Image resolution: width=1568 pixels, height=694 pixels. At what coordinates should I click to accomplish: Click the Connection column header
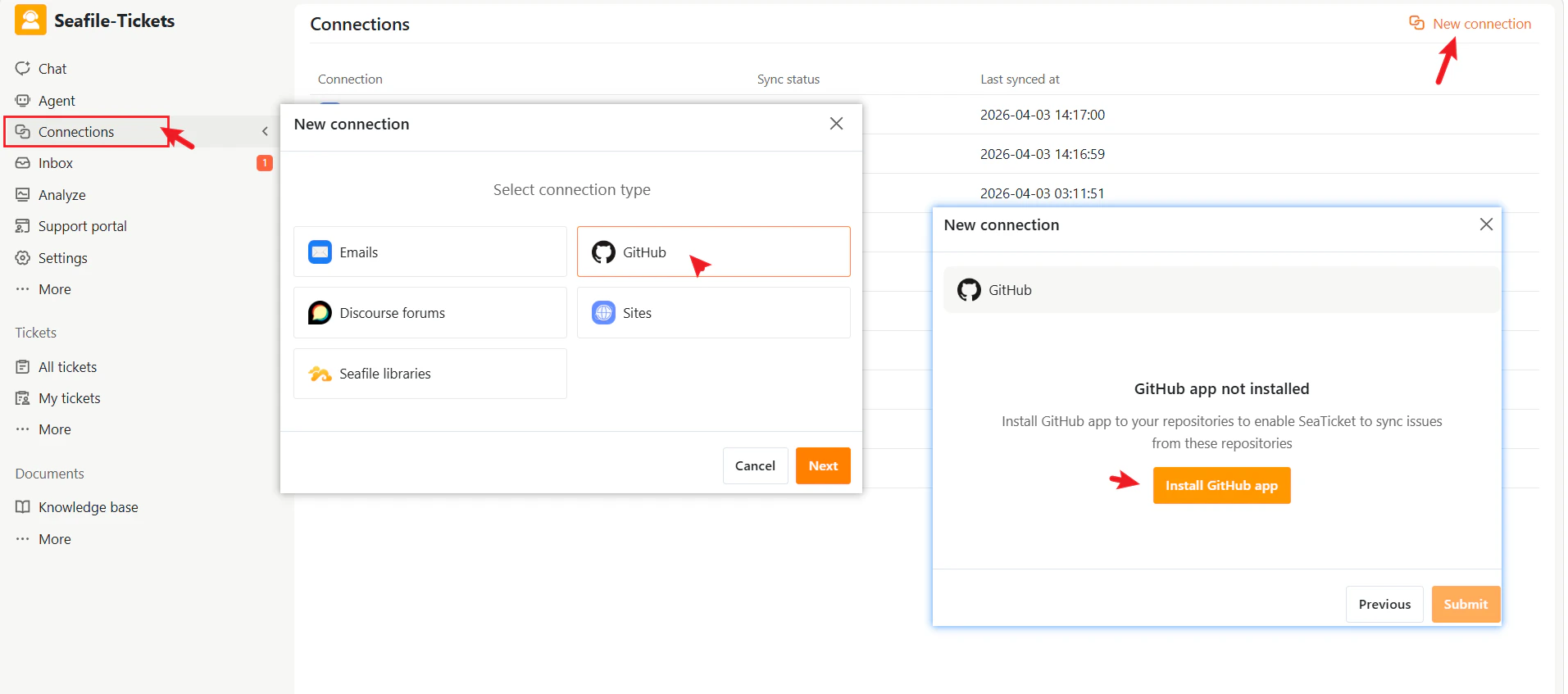pos(350,79)
